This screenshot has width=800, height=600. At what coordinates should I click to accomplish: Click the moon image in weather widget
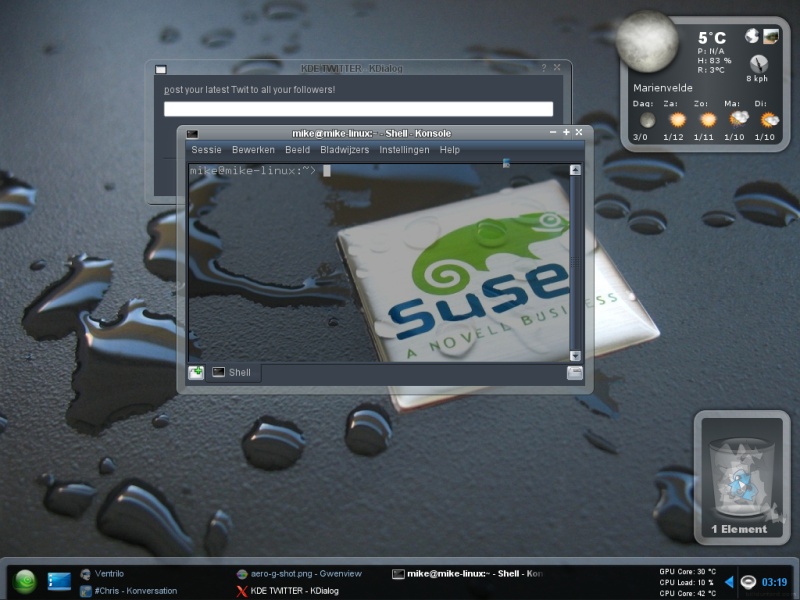point(646,42)
